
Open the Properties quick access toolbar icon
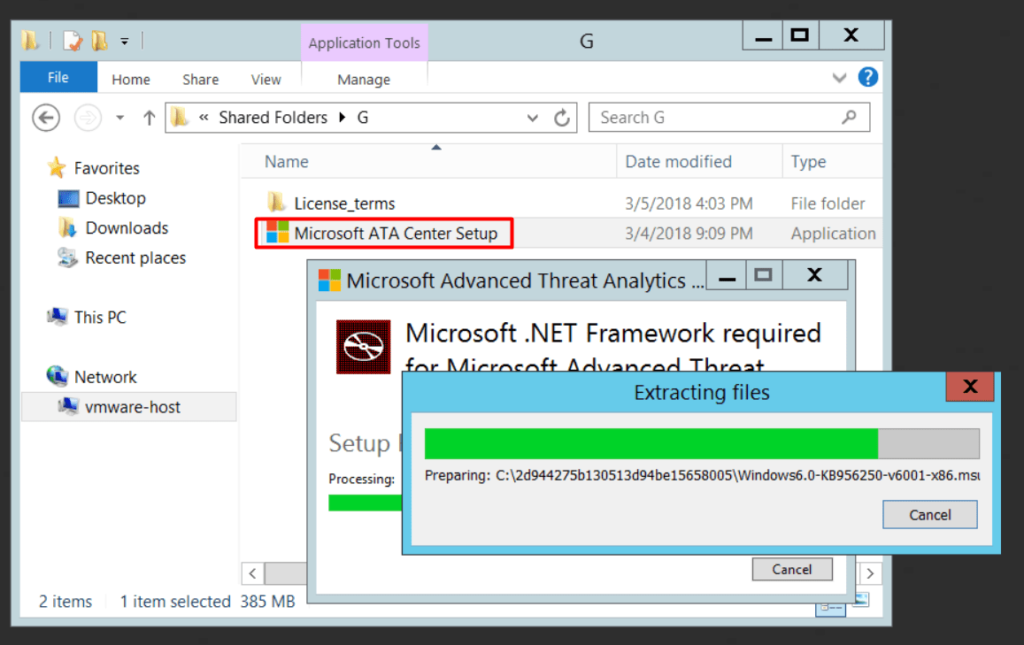[x=72, y=41]
